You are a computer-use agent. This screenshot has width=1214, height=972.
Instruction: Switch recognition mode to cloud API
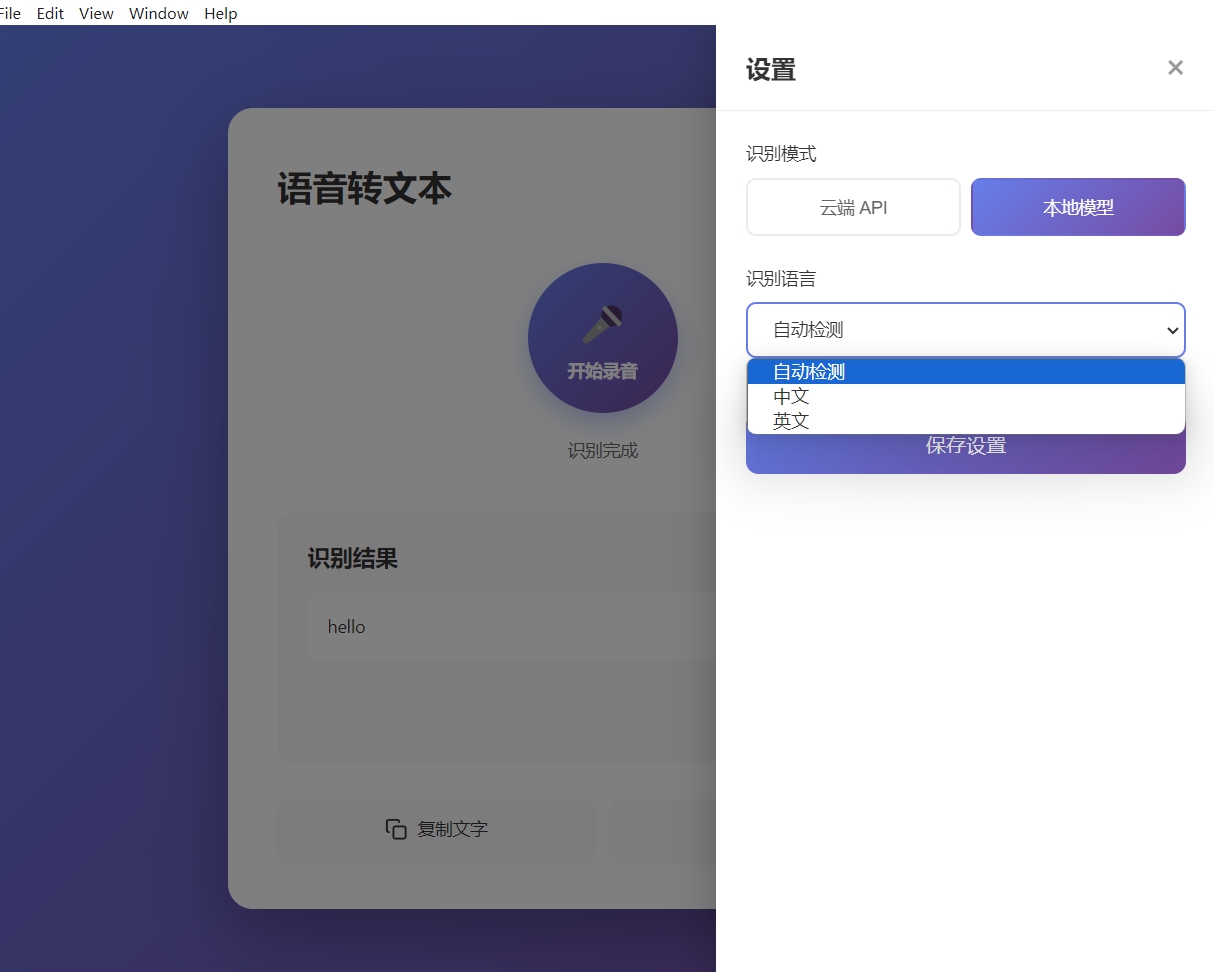(x=853, y=207)
